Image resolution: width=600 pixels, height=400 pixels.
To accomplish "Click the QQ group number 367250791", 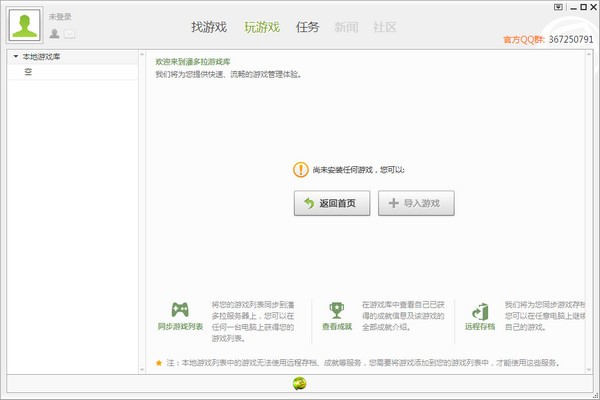I will click(x=571, y=39).
